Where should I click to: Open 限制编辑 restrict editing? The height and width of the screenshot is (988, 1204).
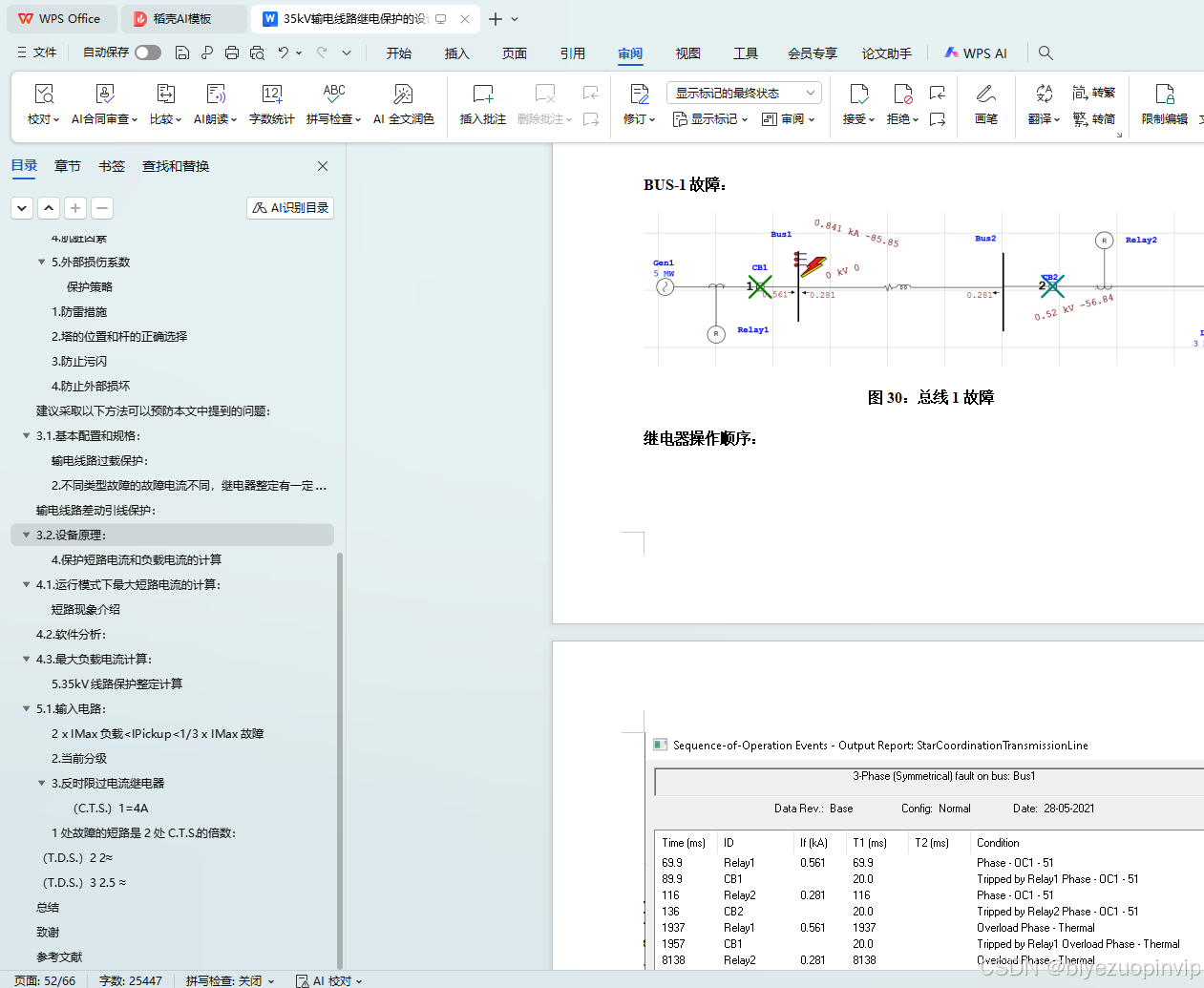click(1165, 104)
